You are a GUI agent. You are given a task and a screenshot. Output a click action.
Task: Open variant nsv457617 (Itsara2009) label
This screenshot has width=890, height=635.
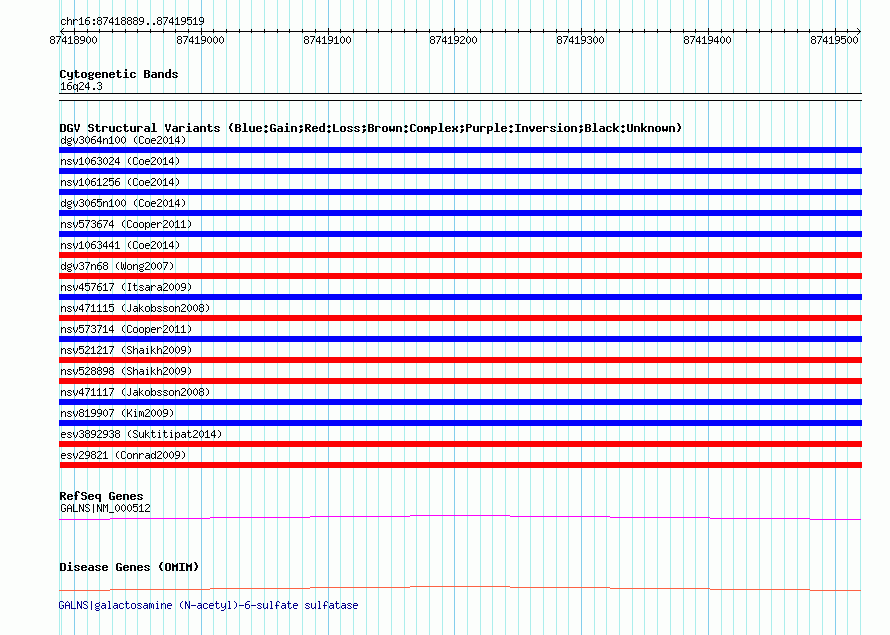[x=126, y=287]
